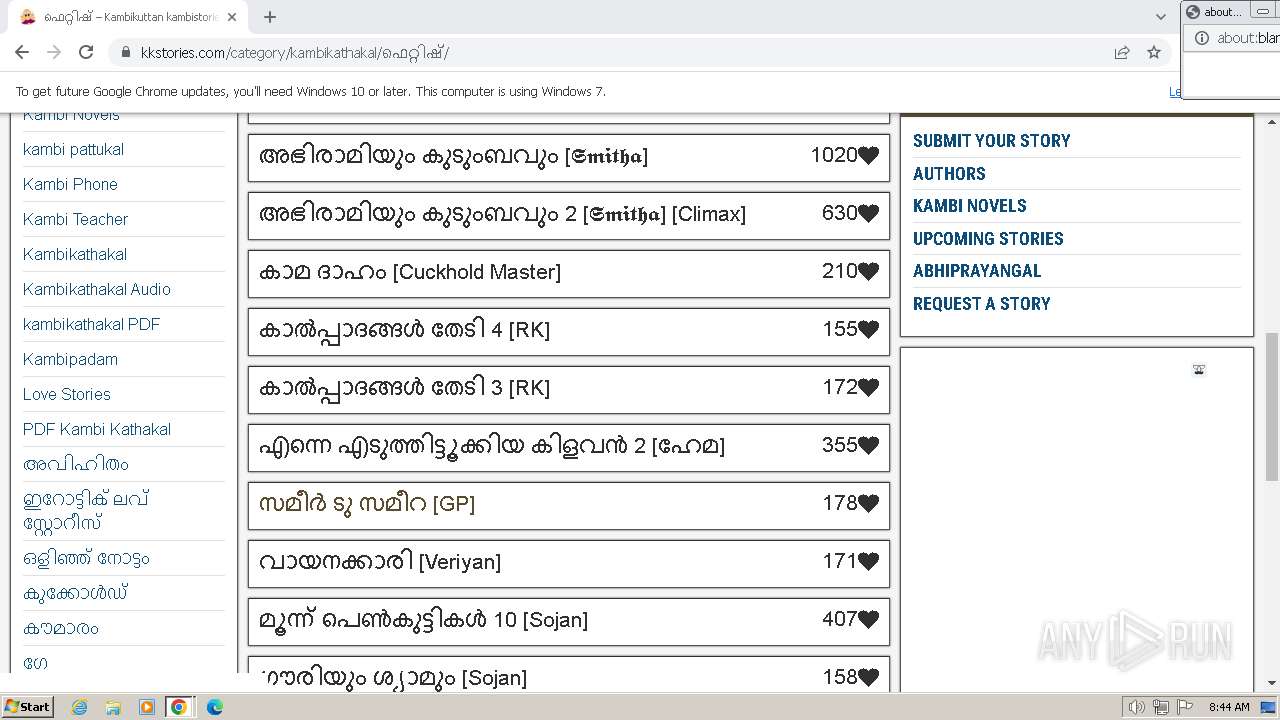Open UPCOMING STORIES link
The height and width of the screenshot is (720, 1280).
pyautogui.click(x=988, y=239)
